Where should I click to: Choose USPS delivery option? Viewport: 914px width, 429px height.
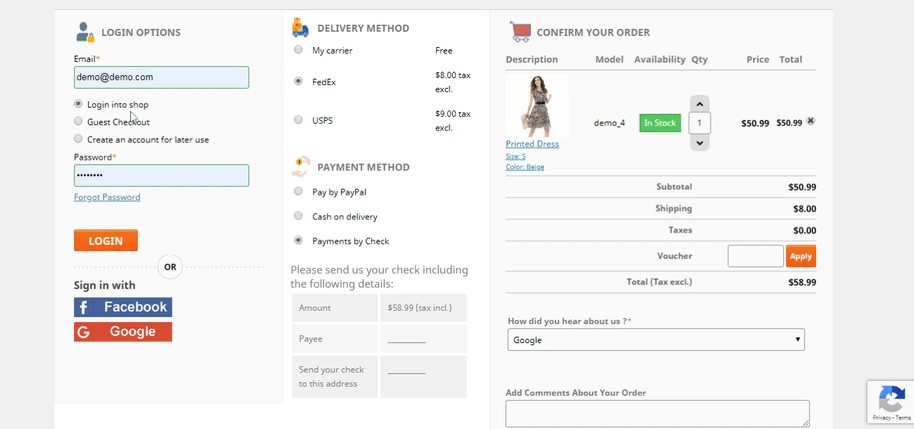pyautogui.click(x=298, y=119)
